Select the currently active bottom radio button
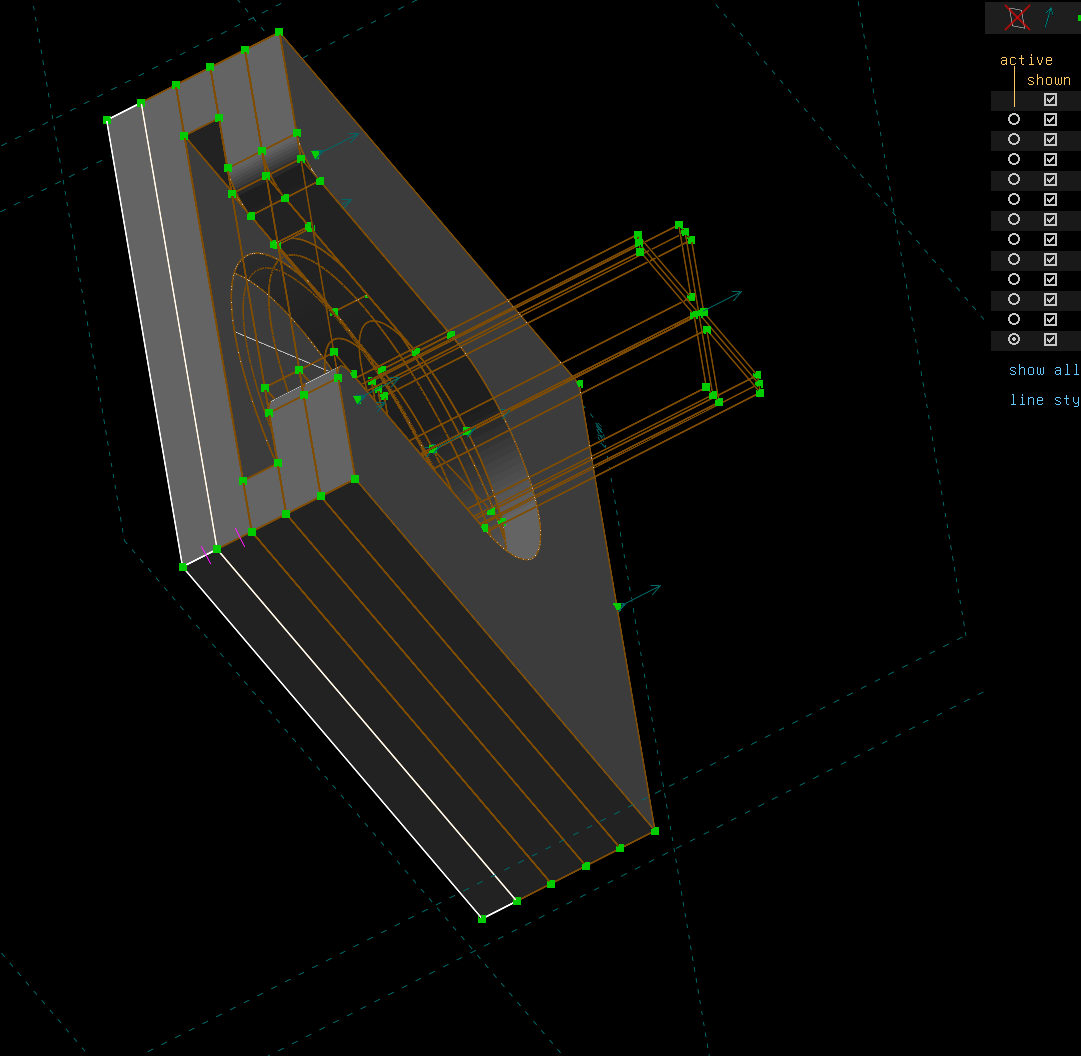 tap(1014, 339)
